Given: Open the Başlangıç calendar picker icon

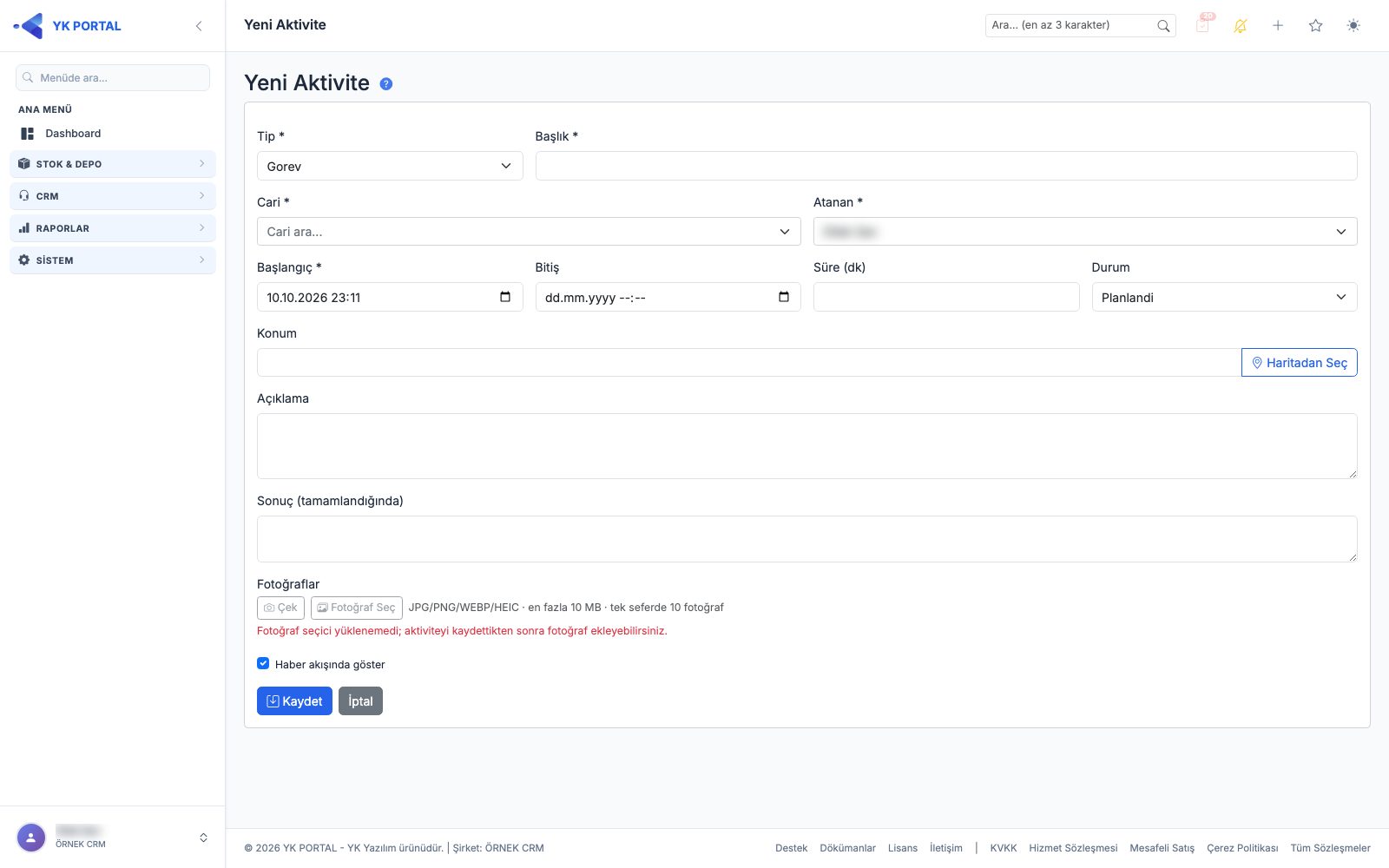Looking at the screenshot, I should (x=505, y=297).
